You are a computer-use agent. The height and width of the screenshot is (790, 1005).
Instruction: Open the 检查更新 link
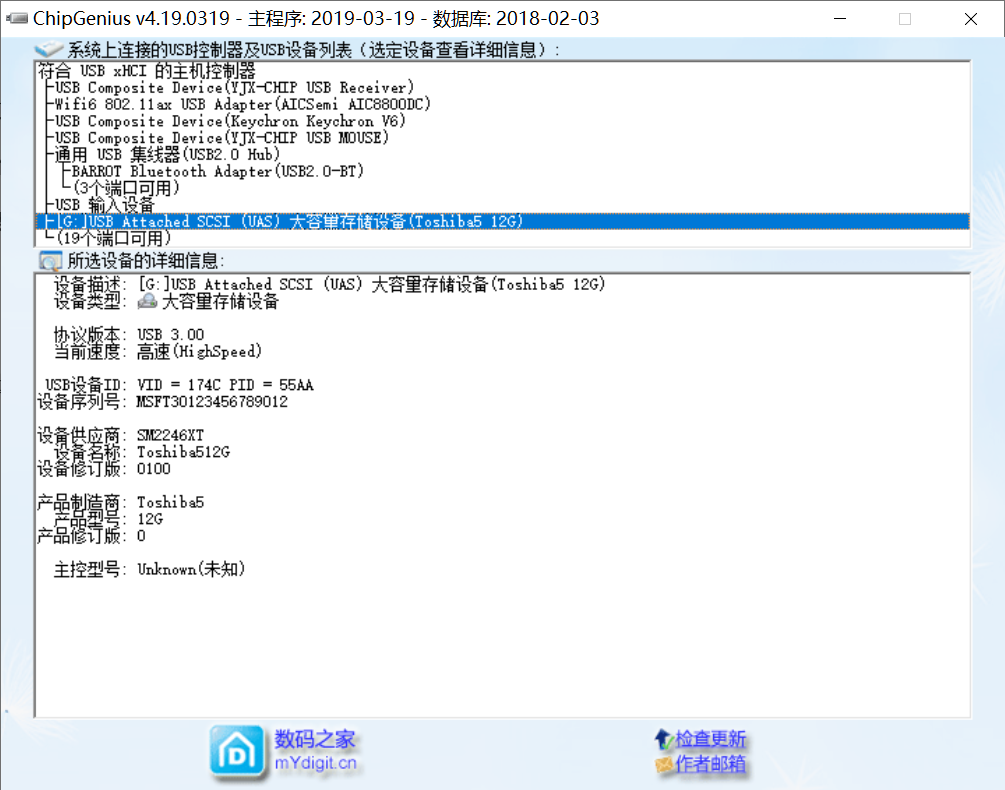(710, 740)
